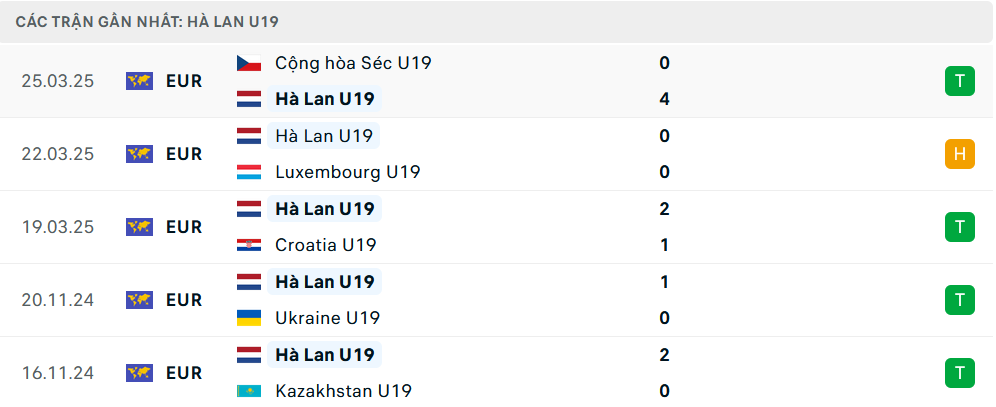The width and height of the screenshot is (996, 407).
Task: Click the green T badge for 25.03.25 match
Action: pos(959,81)
